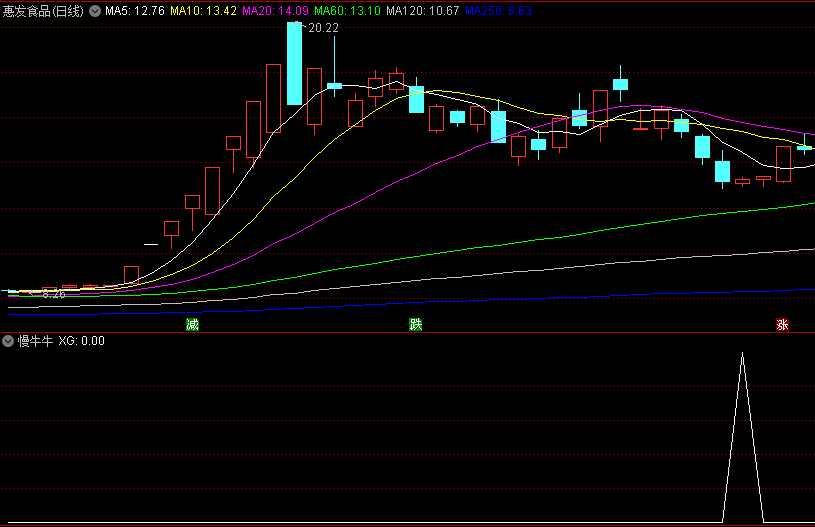This screenshot has width=815, height=527.
Task: Expand the 慢牛牛 indicator dropdown arrow
Action: [8, 341]
